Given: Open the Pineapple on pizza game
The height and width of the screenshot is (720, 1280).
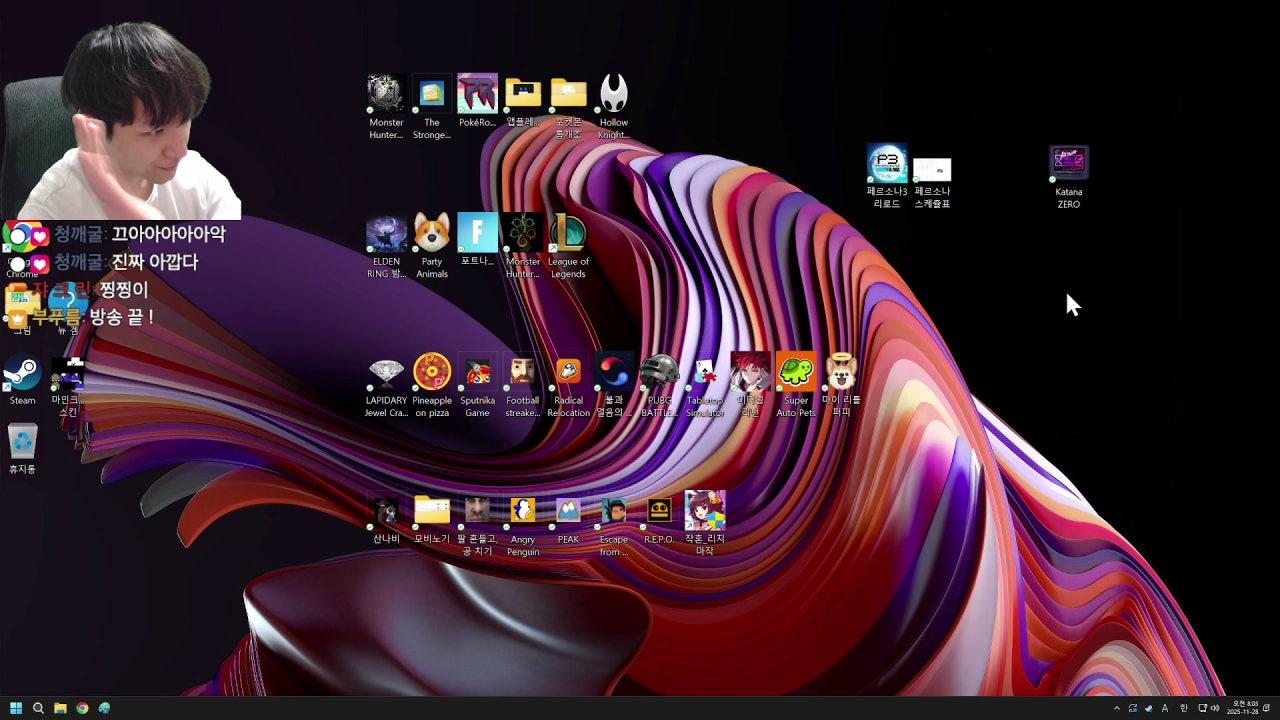Looking at the screenshot, I should [432, 372].
